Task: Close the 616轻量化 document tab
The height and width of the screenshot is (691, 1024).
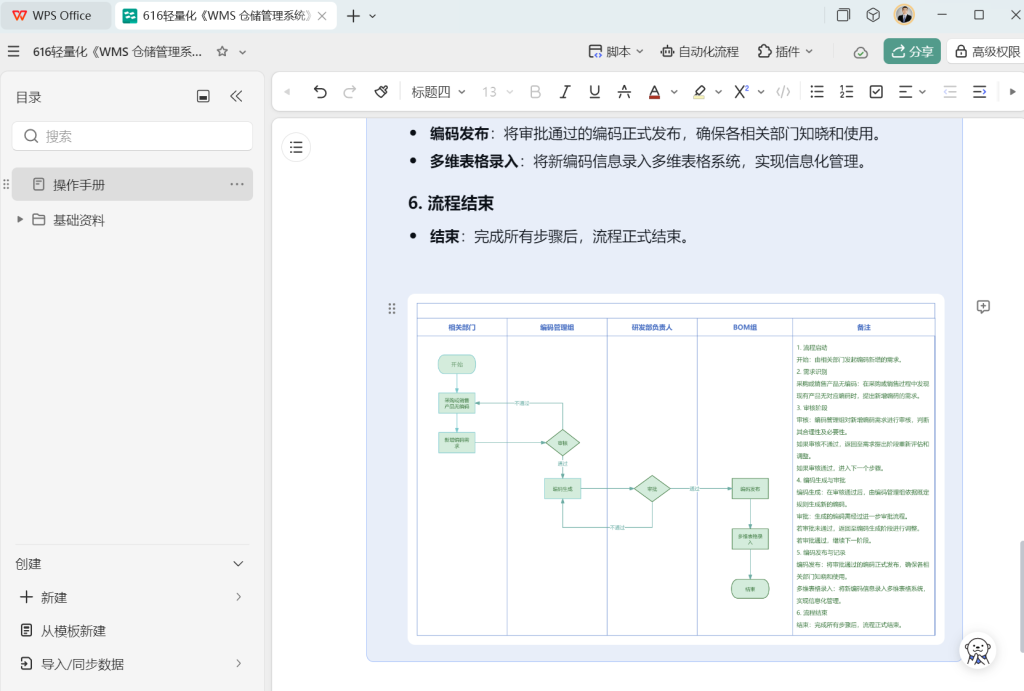Action: click(x=323, y=16)
